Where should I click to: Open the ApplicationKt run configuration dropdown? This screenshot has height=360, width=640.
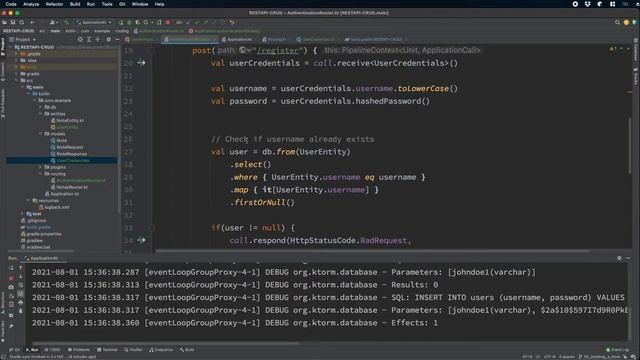tap(94, 22)
